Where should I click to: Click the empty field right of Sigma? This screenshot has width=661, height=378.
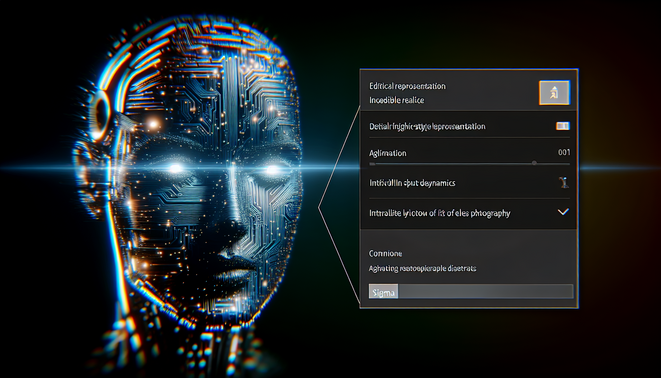coord(485,292)
